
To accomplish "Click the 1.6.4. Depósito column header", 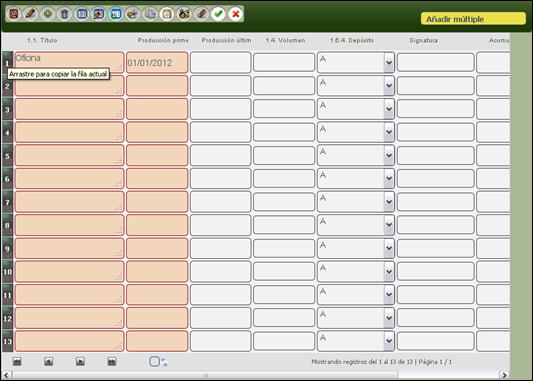I will 352,40.
